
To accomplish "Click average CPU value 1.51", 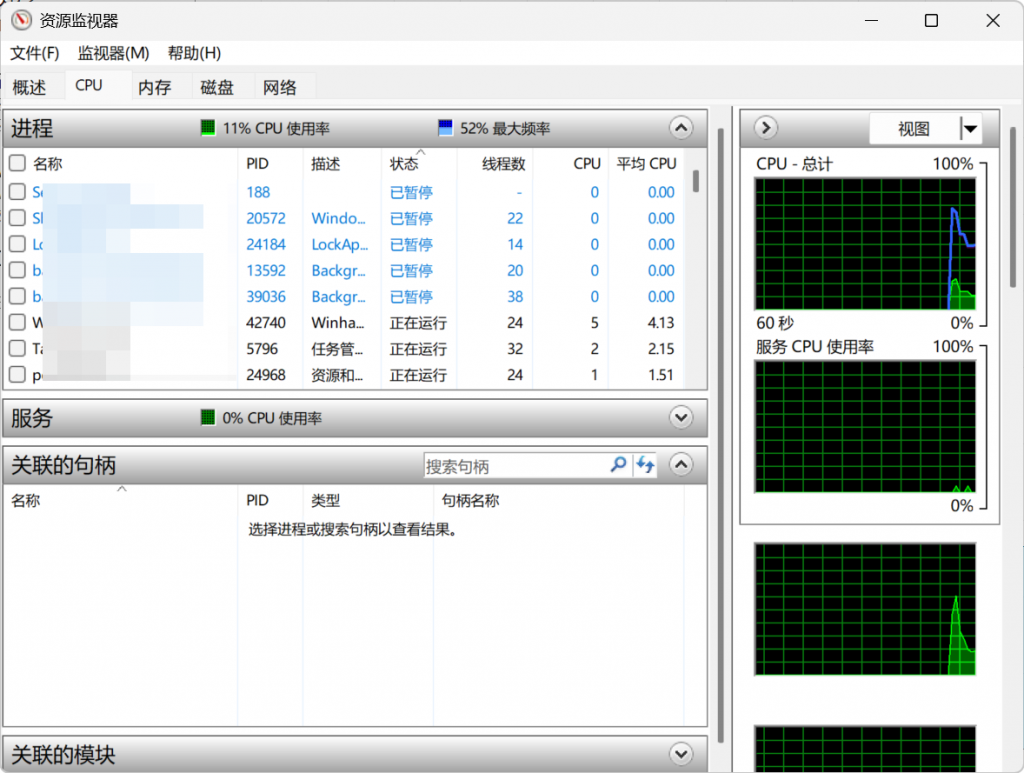I will [661, 375].
